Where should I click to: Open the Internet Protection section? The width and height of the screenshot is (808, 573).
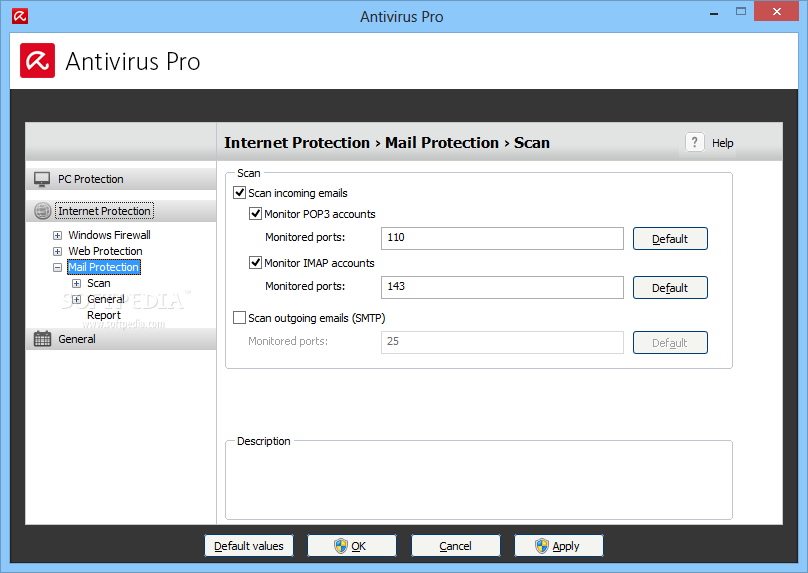coord(121,211)
